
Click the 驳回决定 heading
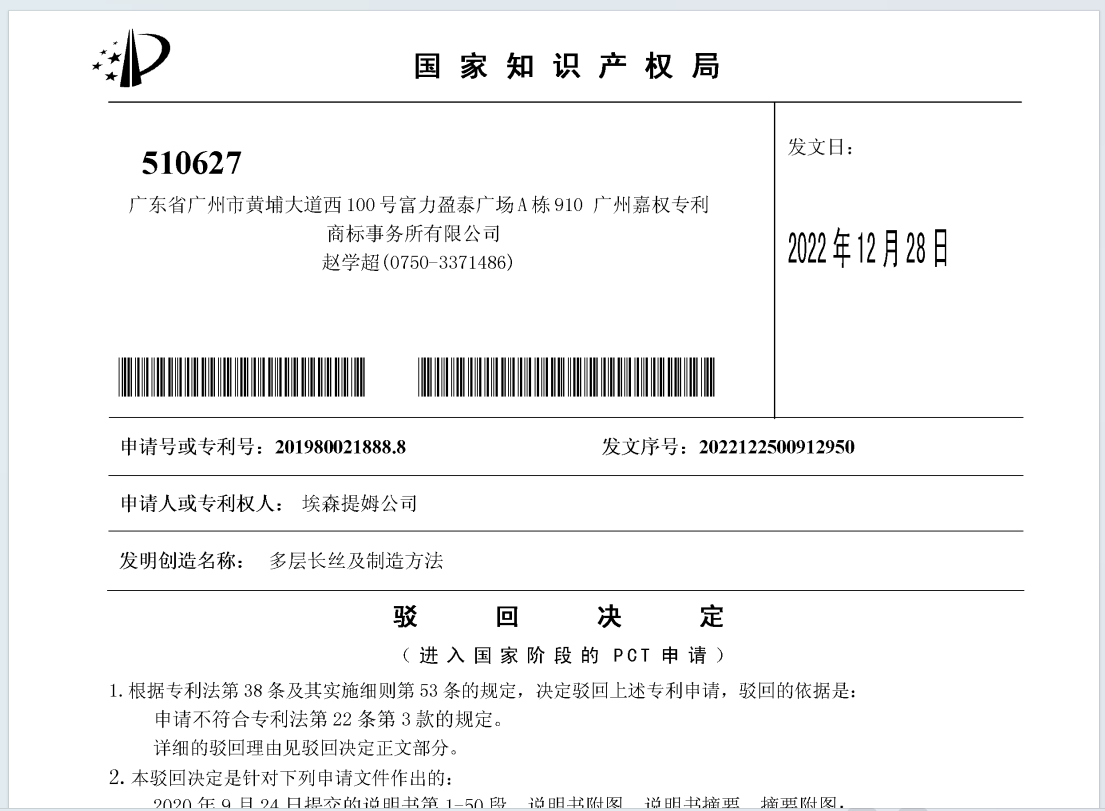(559, 616)
